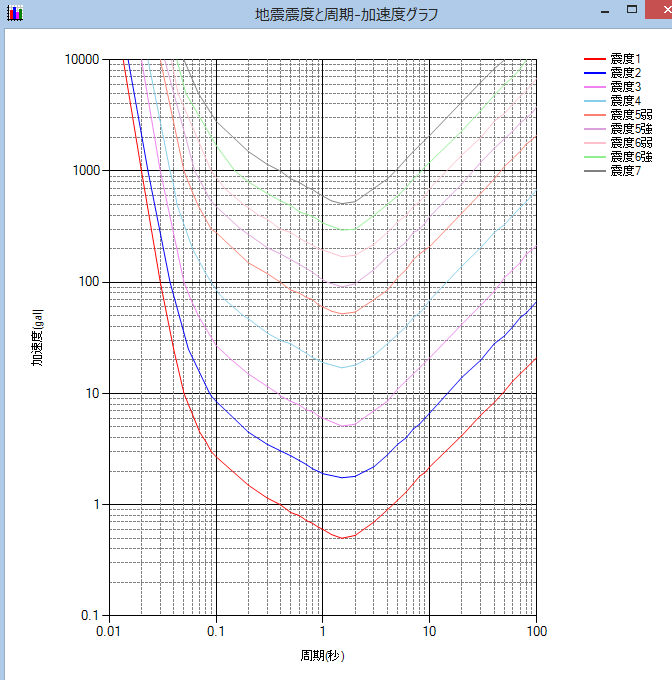Viewport: 672px width, 680px height.
Task: Click the blue 震度2 legend line
Action: (595, 74)
